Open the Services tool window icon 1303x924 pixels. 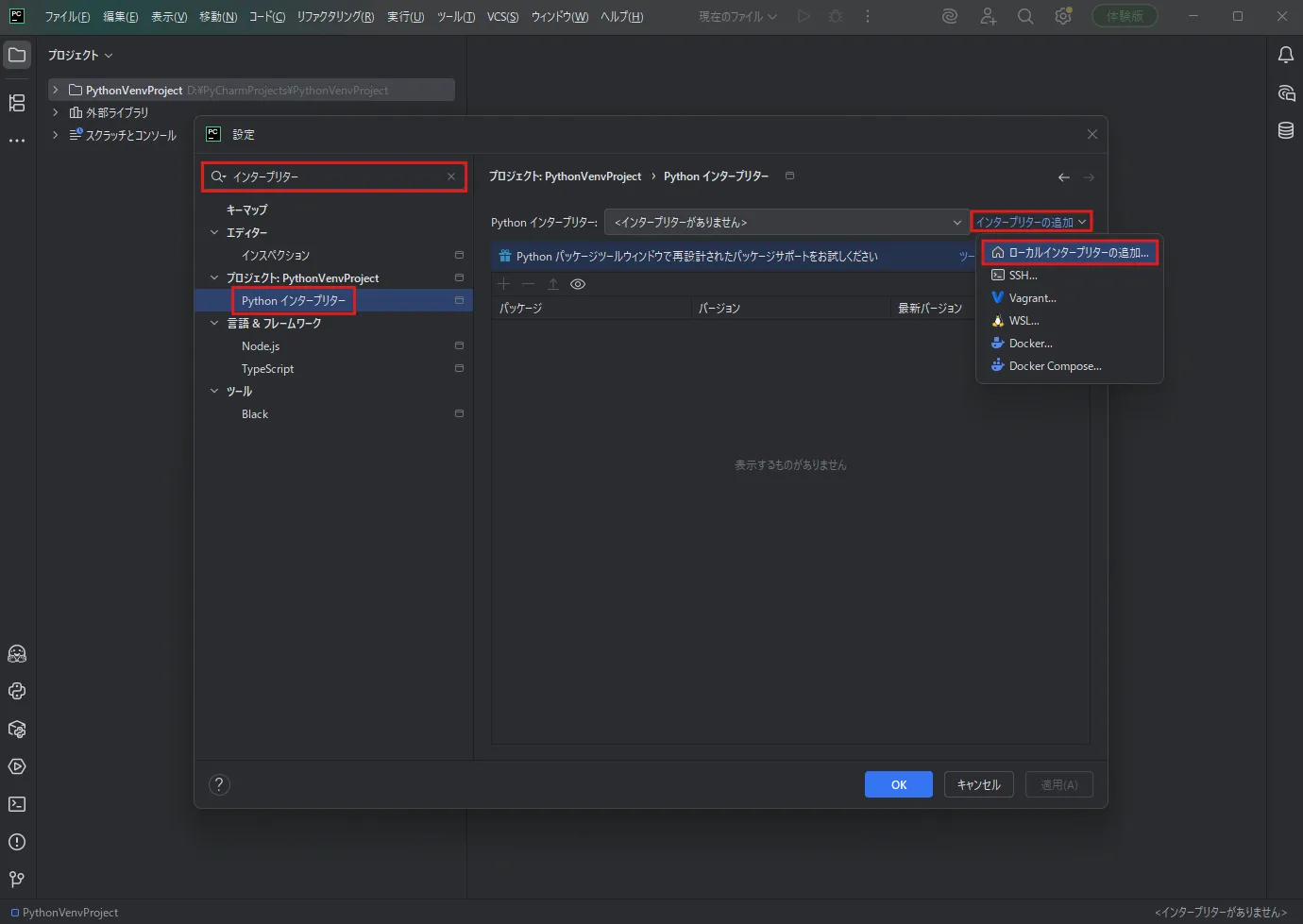click(17, 767)
